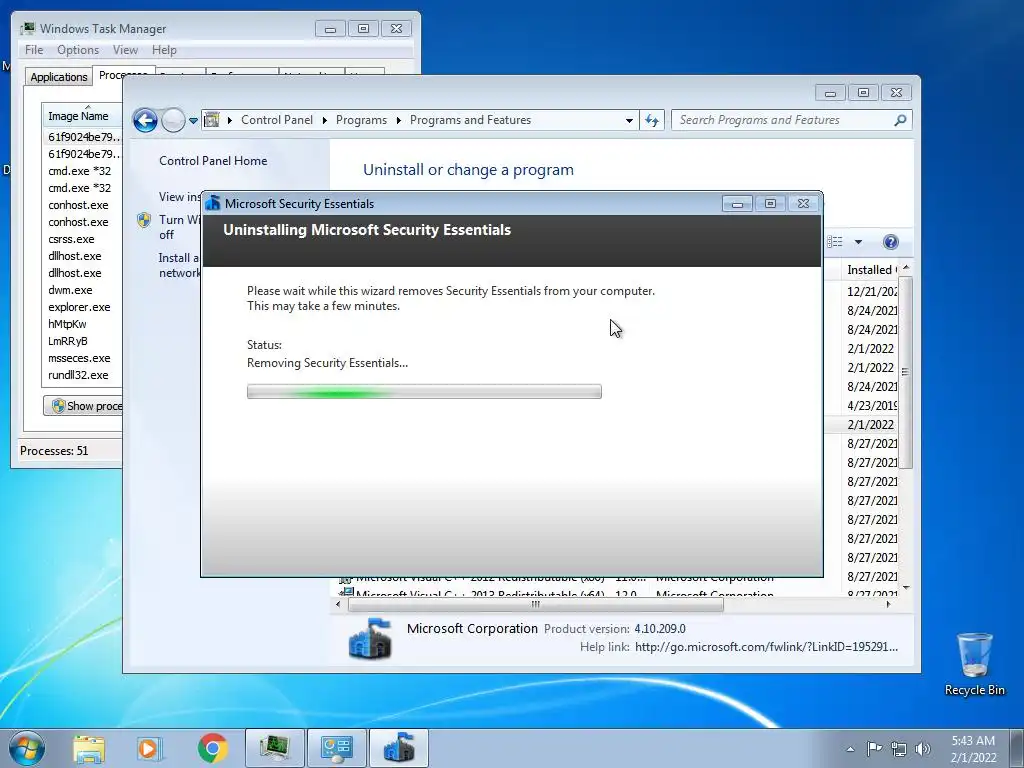Click the Windows Start orb
Screen dimensions: 1024x768
pos(26,748)
